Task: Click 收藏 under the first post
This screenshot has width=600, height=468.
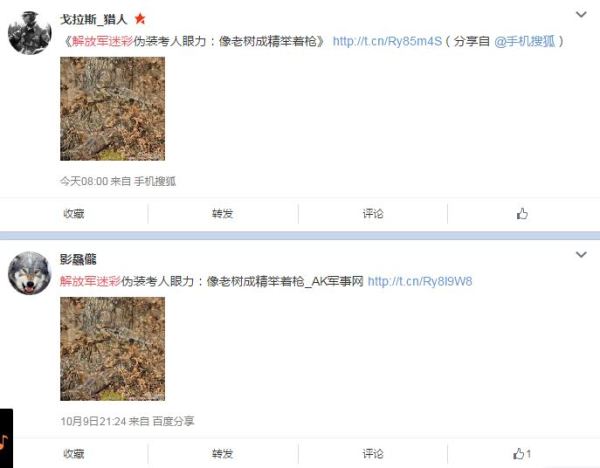Action: tap(74, 214)
